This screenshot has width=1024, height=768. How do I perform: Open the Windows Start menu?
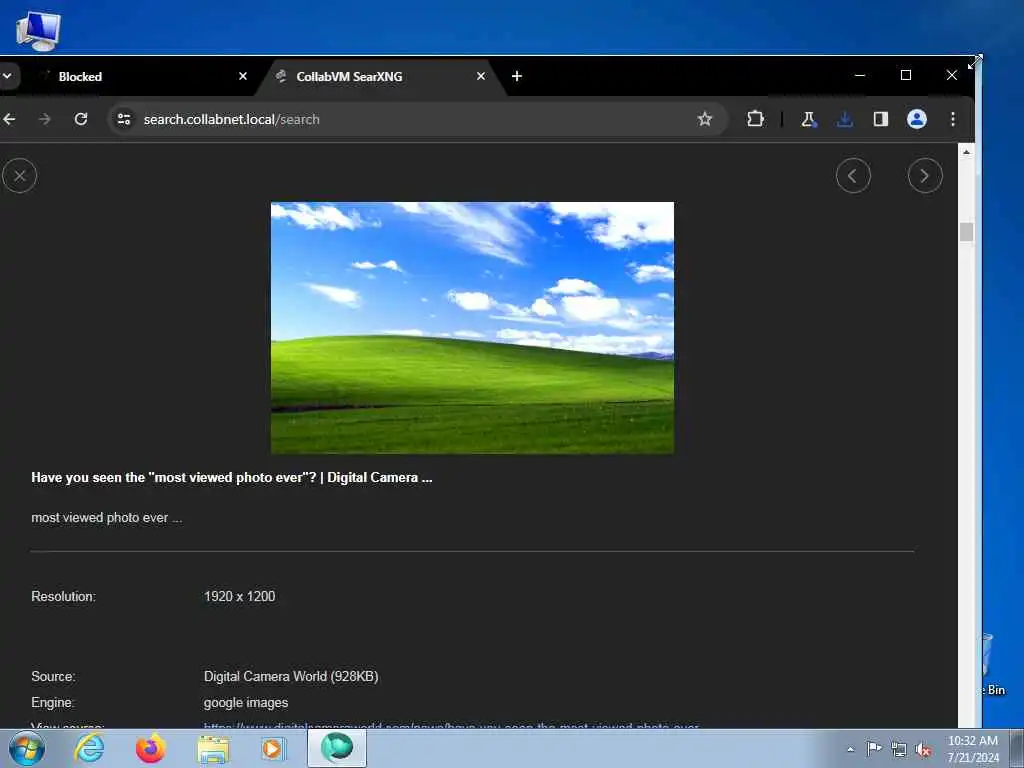point(27,748)
